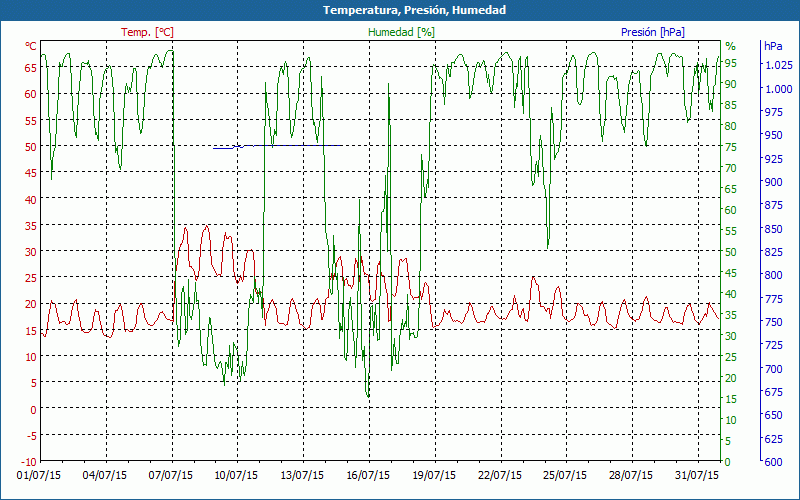Click the date label 13/07/15
Image resolution: width=800 pixels, height=500 pixels.
click(302, 475)
